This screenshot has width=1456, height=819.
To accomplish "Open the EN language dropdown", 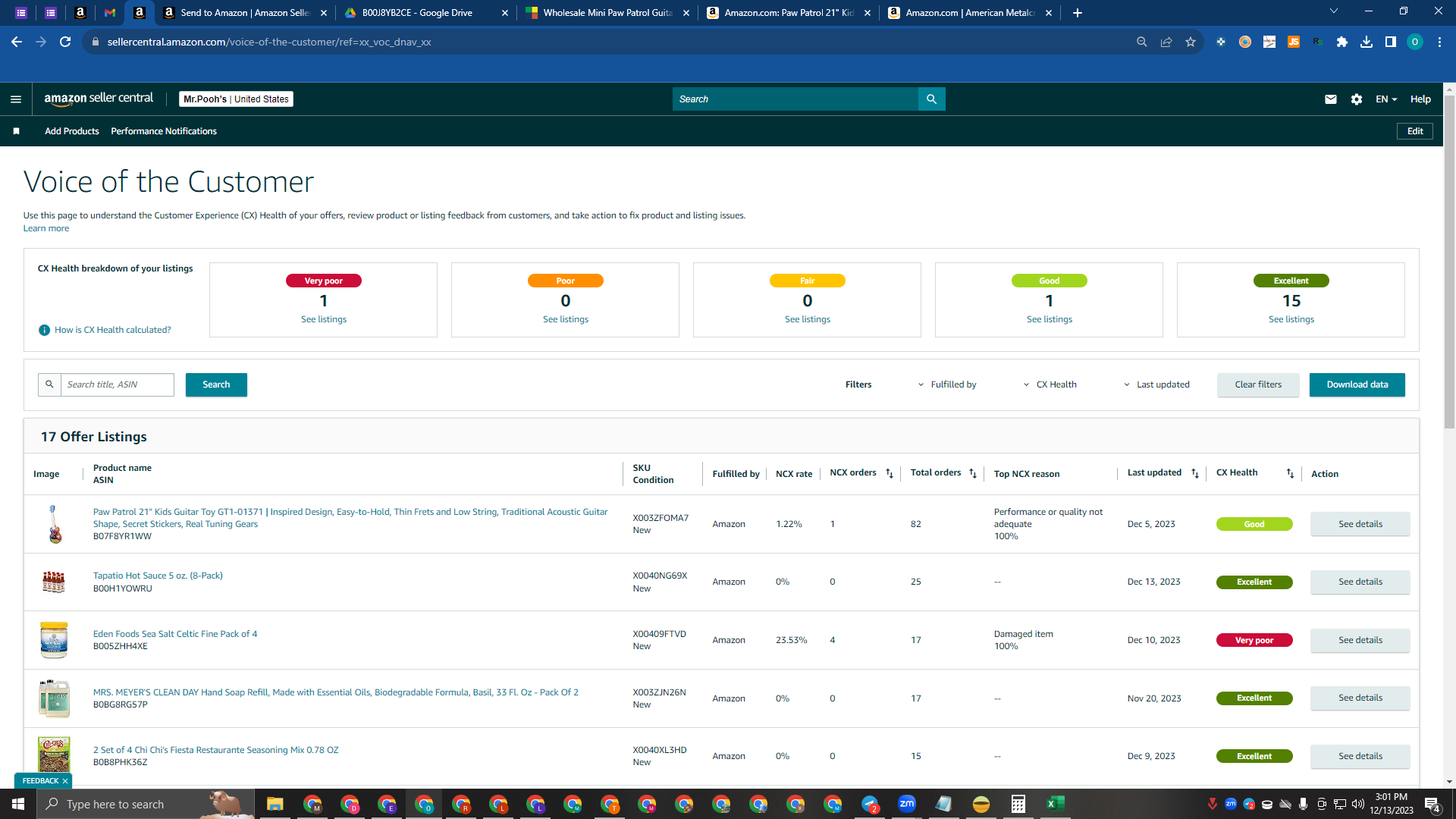I will pos(1386,99).
